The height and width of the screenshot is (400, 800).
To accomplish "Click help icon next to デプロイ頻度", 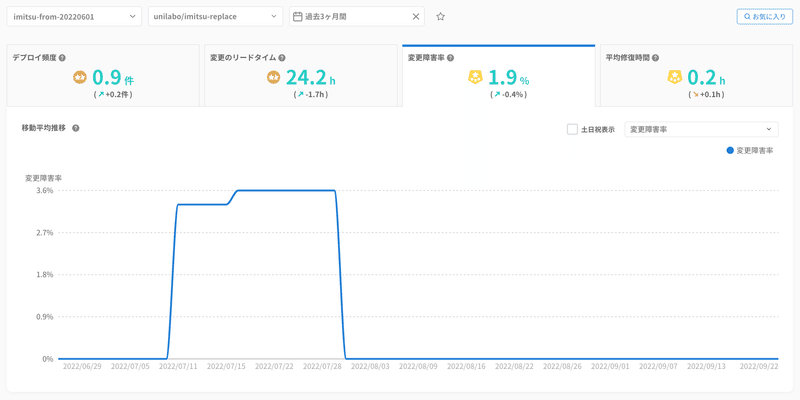I will [62, 58].
